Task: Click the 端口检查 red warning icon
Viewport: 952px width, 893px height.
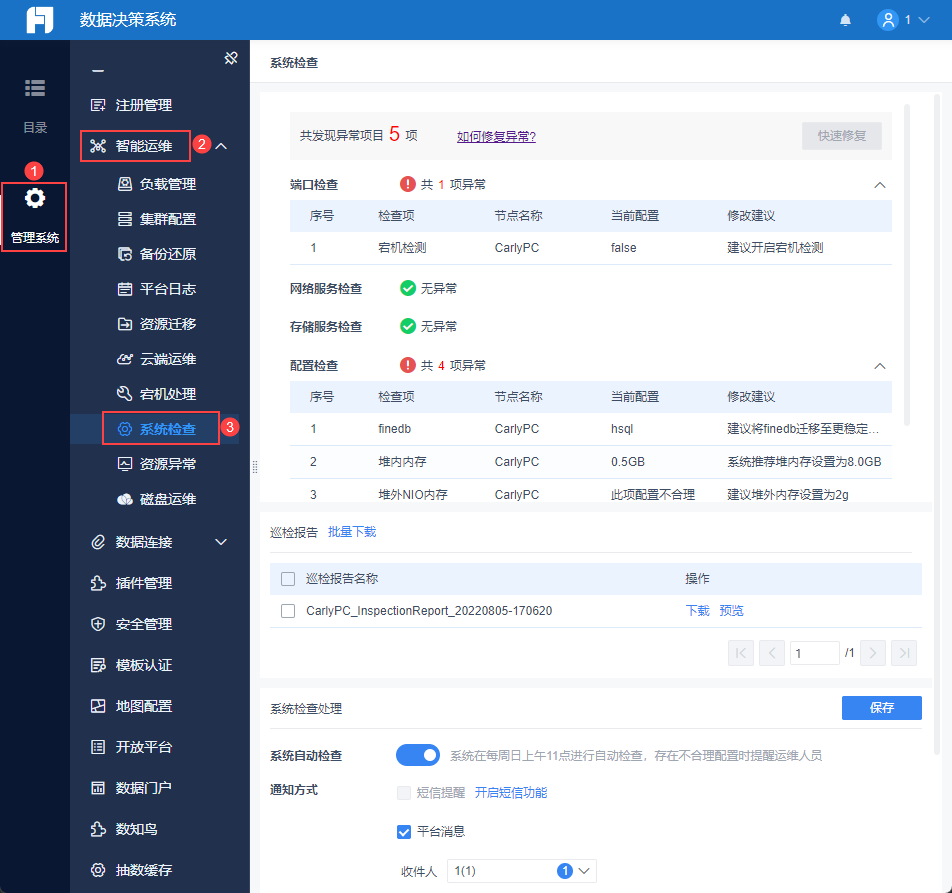Action: [407, 184]
